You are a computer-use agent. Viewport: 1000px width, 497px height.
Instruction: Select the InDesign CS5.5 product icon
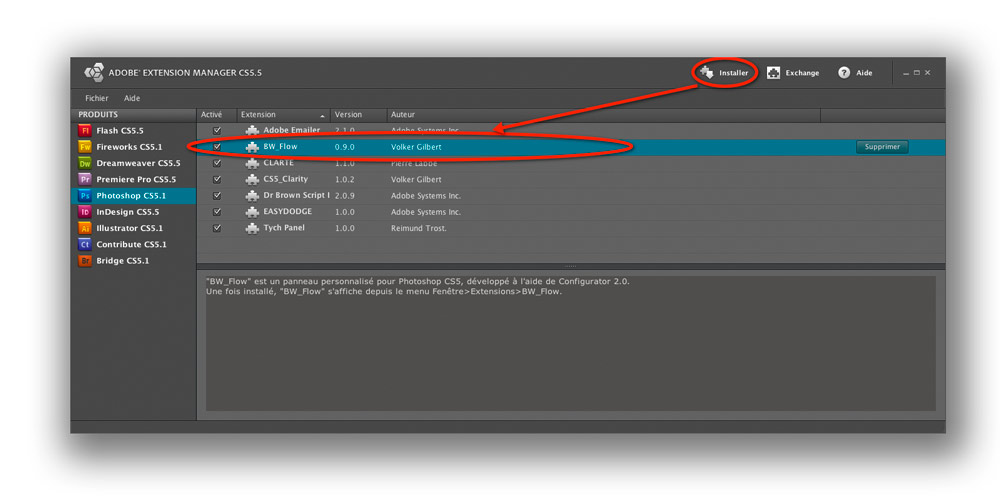tap(85, 212)
